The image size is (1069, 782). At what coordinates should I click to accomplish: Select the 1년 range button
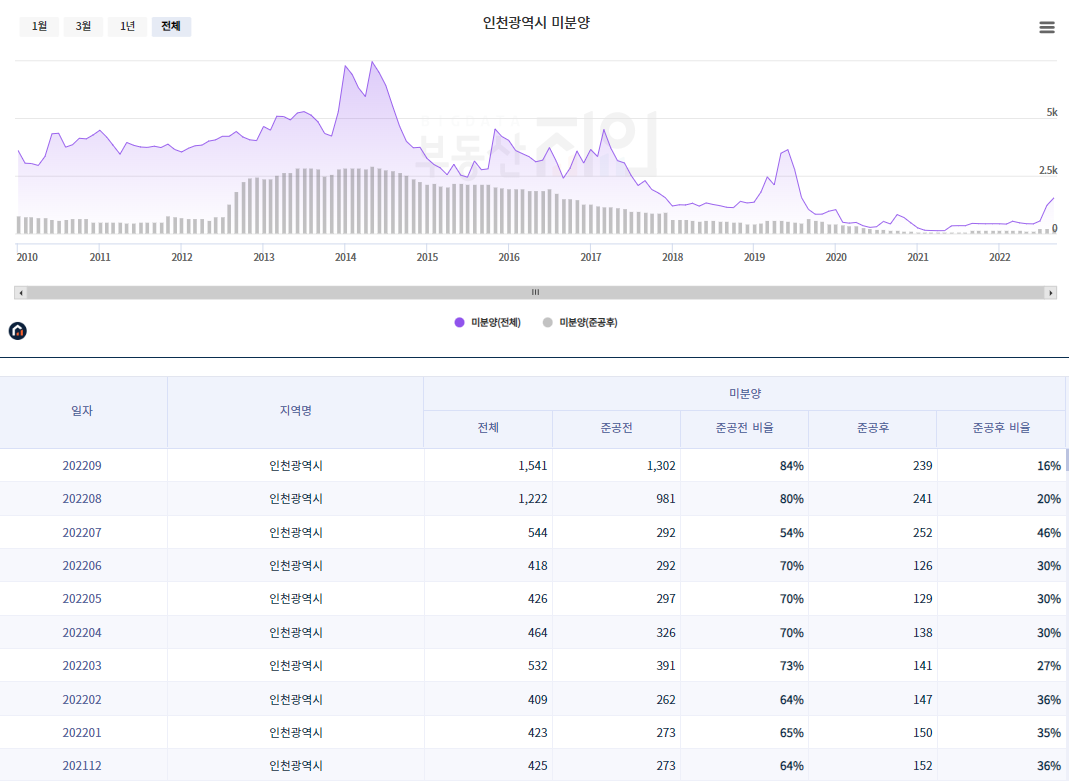pos(127,27)
